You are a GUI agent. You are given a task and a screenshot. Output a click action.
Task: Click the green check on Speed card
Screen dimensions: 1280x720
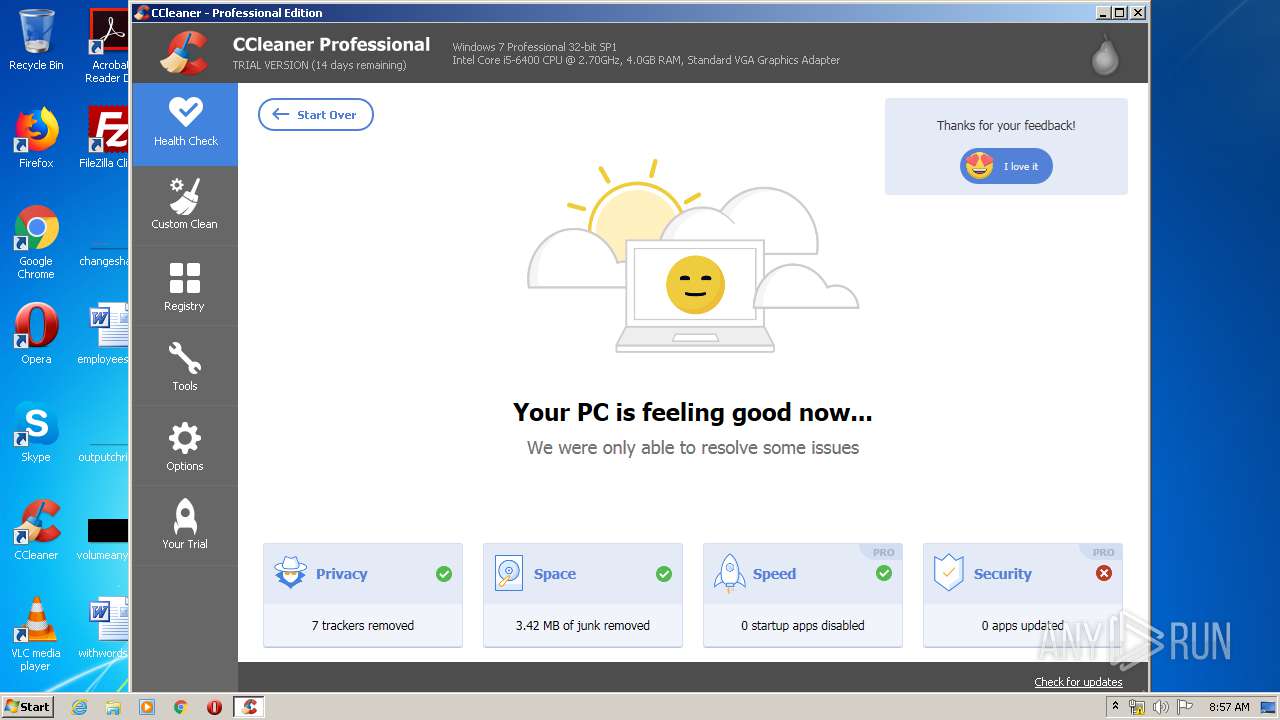(x=884, y=574)
